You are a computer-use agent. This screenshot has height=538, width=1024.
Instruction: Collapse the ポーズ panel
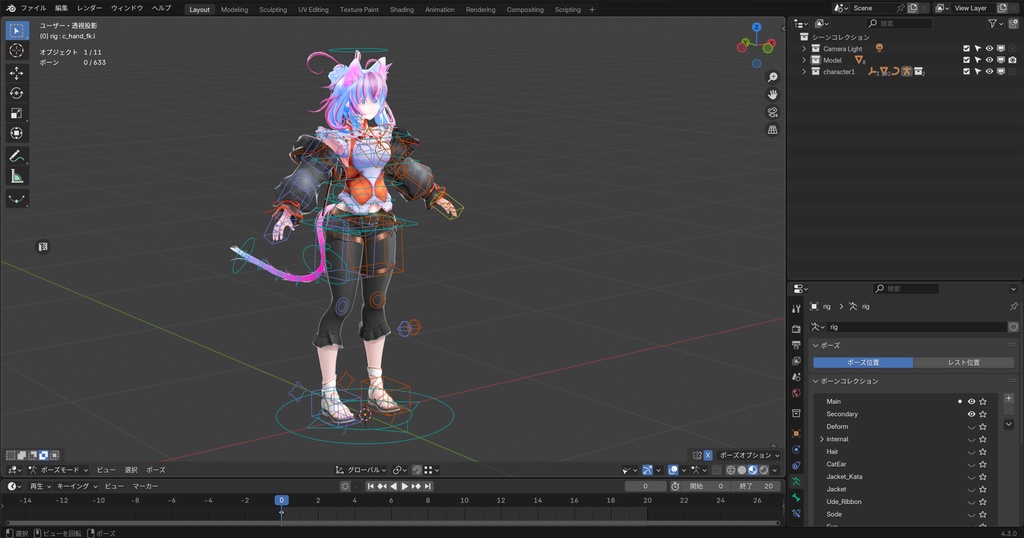pos(816,345)
